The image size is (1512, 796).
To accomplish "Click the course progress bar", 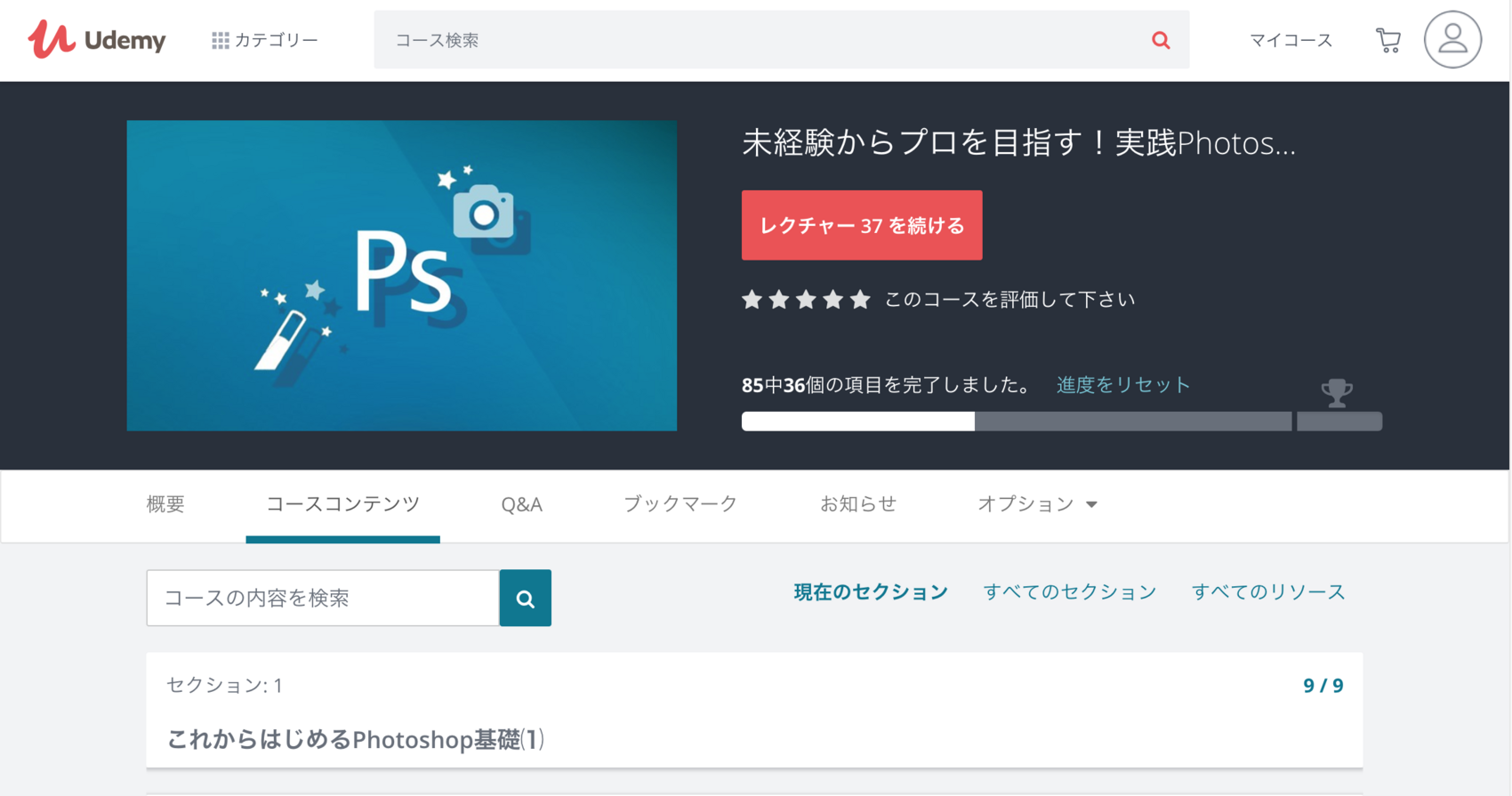I will tap(1062, 422).
